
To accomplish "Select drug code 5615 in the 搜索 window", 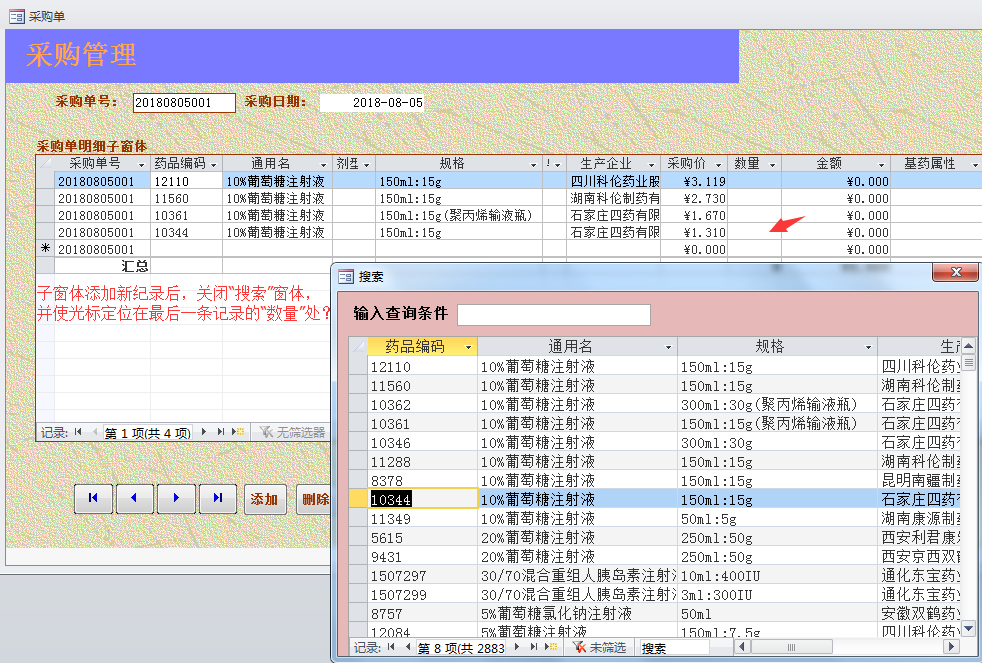I will tap(423, 537).
